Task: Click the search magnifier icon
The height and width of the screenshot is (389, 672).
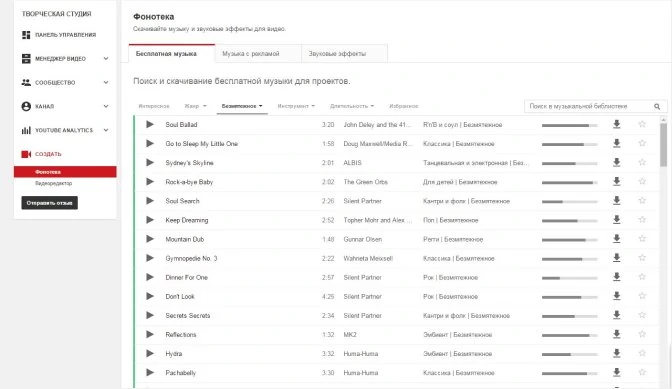Action: pyautogui.click(x=657, y=106)
